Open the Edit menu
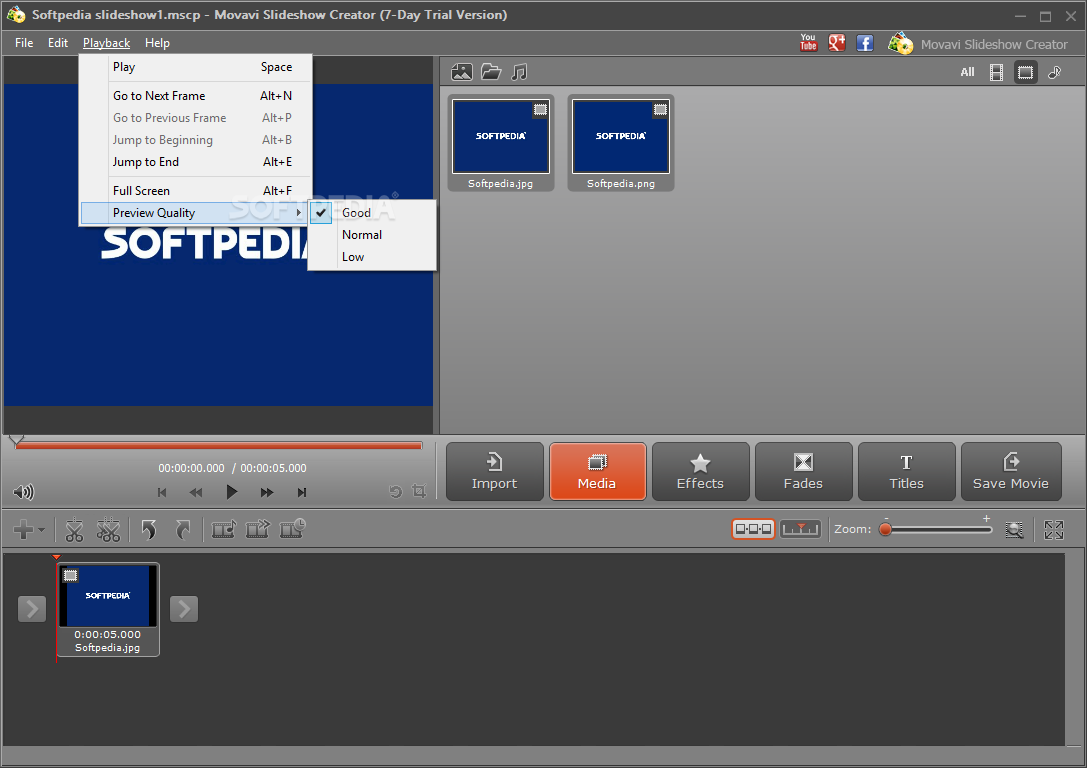 tap(58, 43)
